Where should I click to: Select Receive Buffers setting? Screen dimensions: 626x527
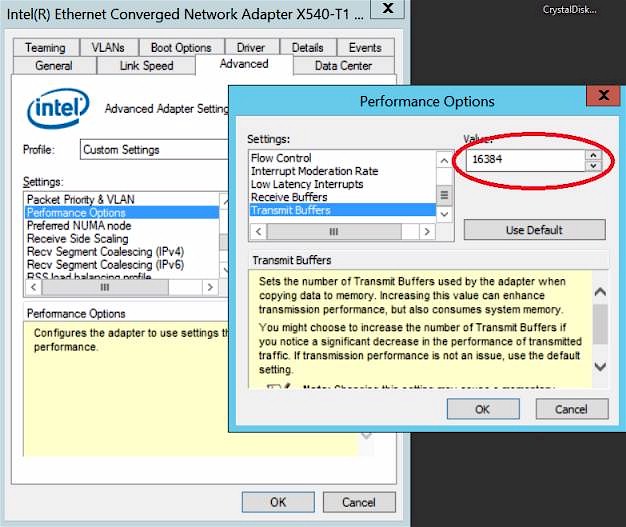[x=343, y=197]
